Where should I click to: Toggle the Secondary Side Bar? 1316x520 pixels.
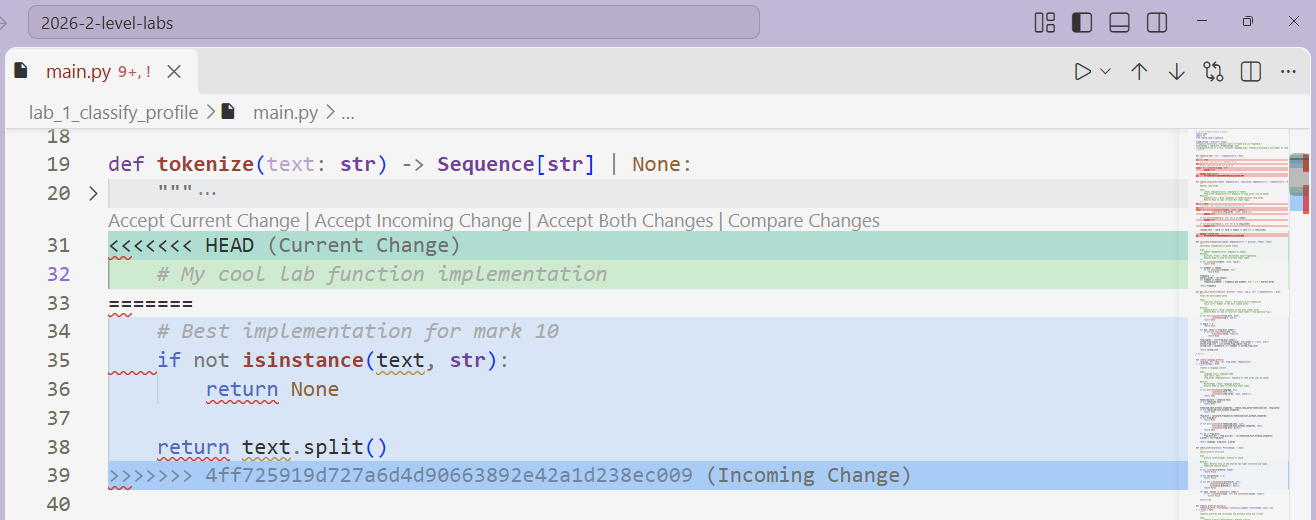[x=1157, y=22]
